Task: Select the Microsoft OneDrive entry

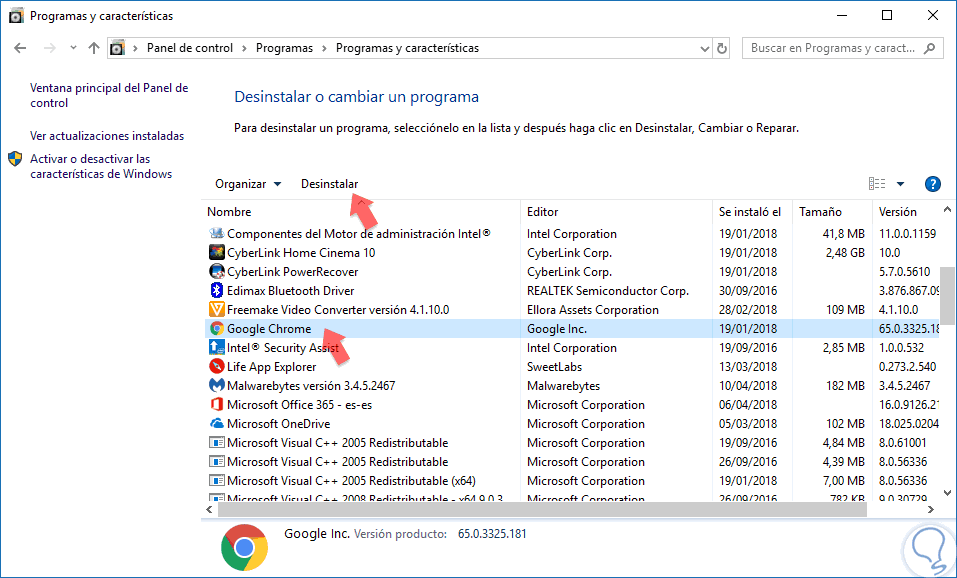Action: pyautogui.click(x=278, y=424)
